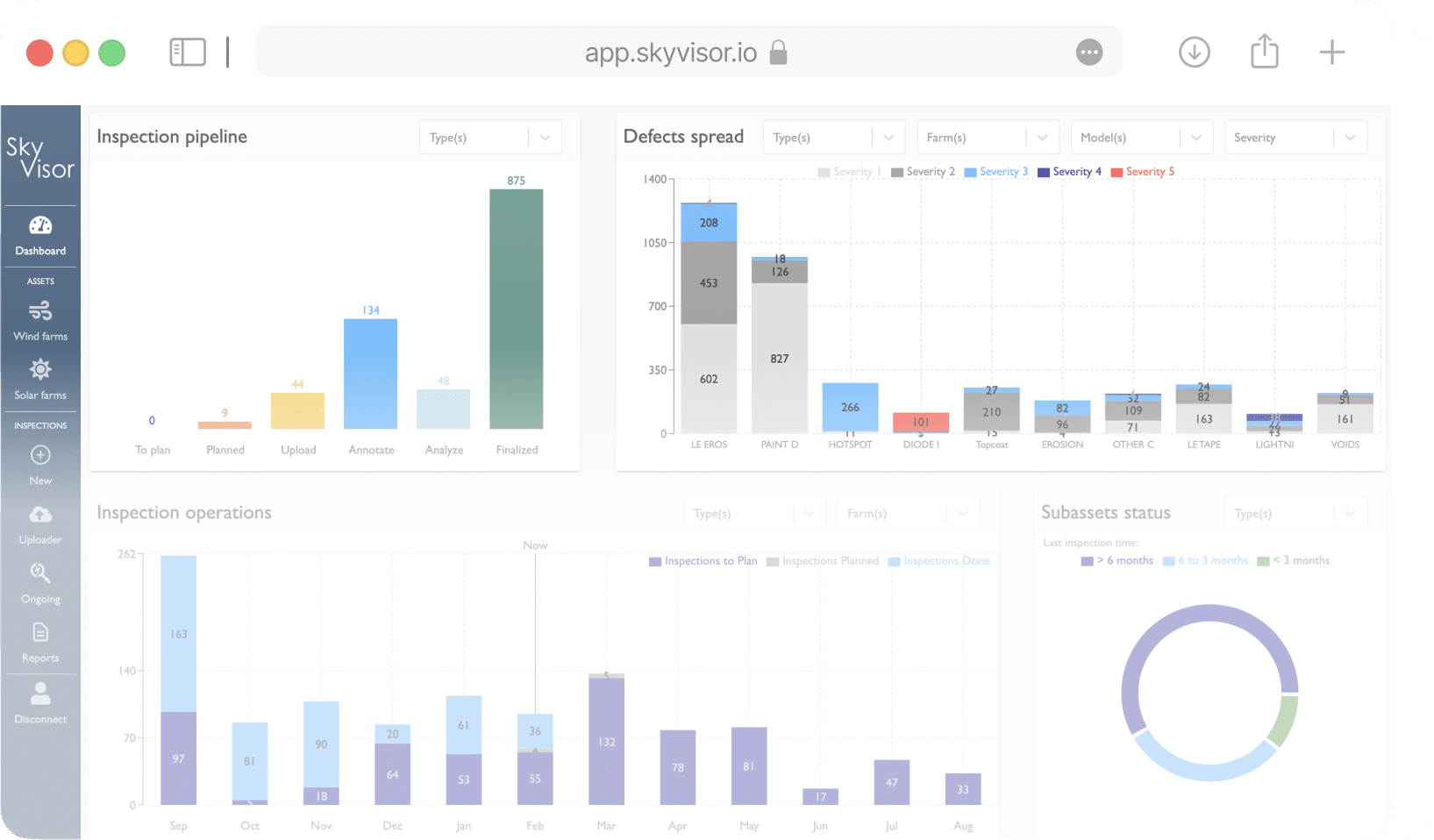
Task: Click the browser share icon
Action: tap(1264, 52)
